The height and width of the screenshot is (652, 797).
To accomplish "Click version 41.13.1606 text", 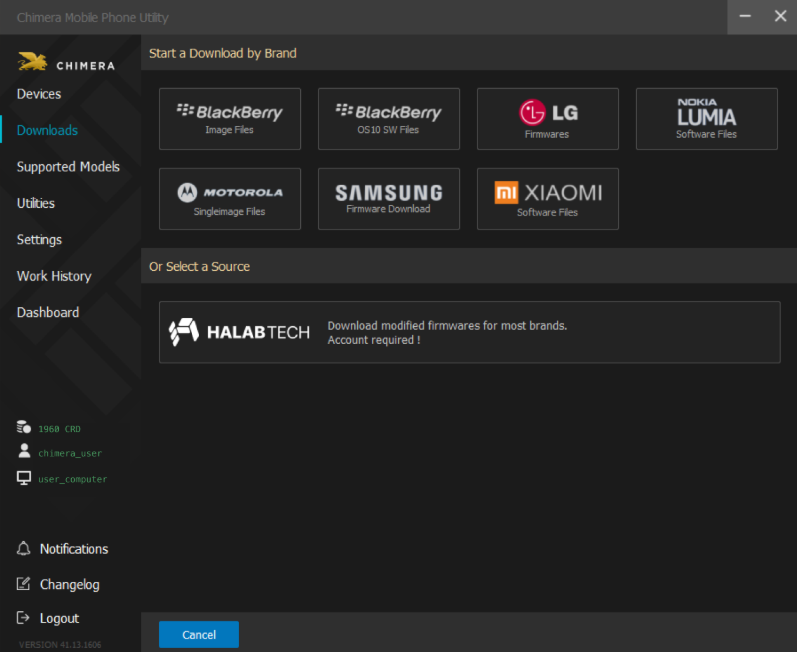I will click(60, 644).
